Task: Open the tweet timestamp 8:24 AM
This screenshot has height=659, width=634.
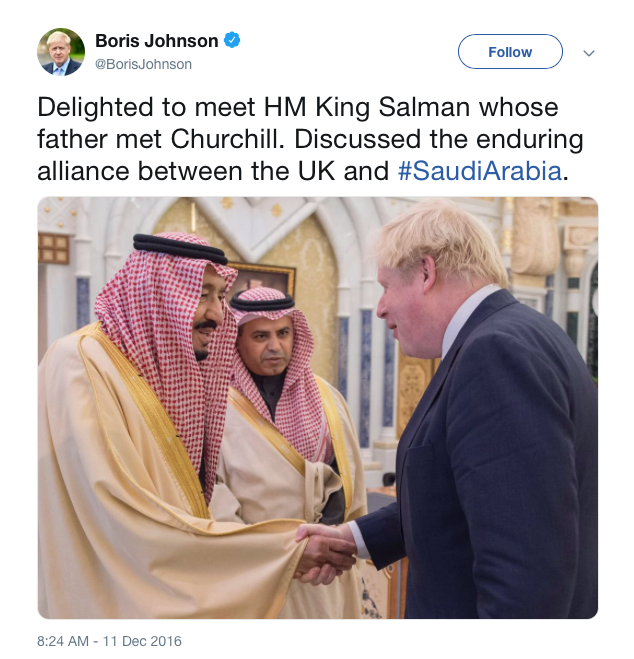Action: pos(63,641)
